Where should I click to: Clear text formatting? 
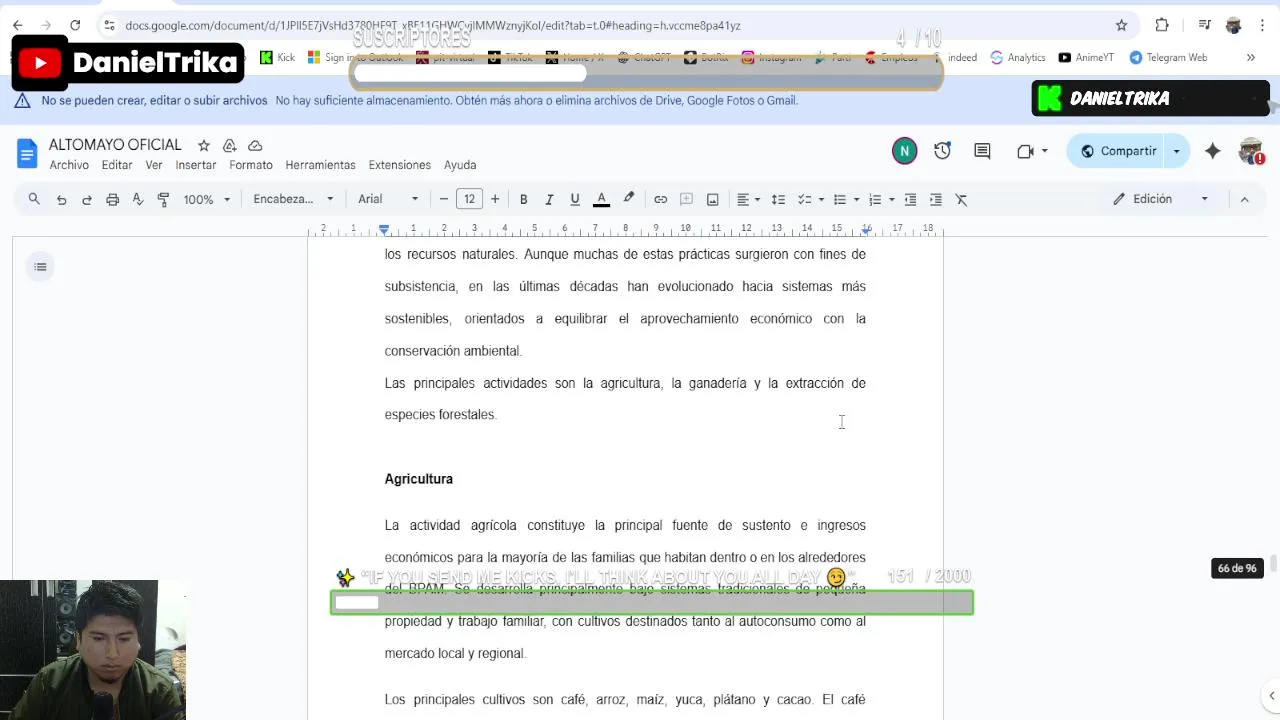point(962,199)
